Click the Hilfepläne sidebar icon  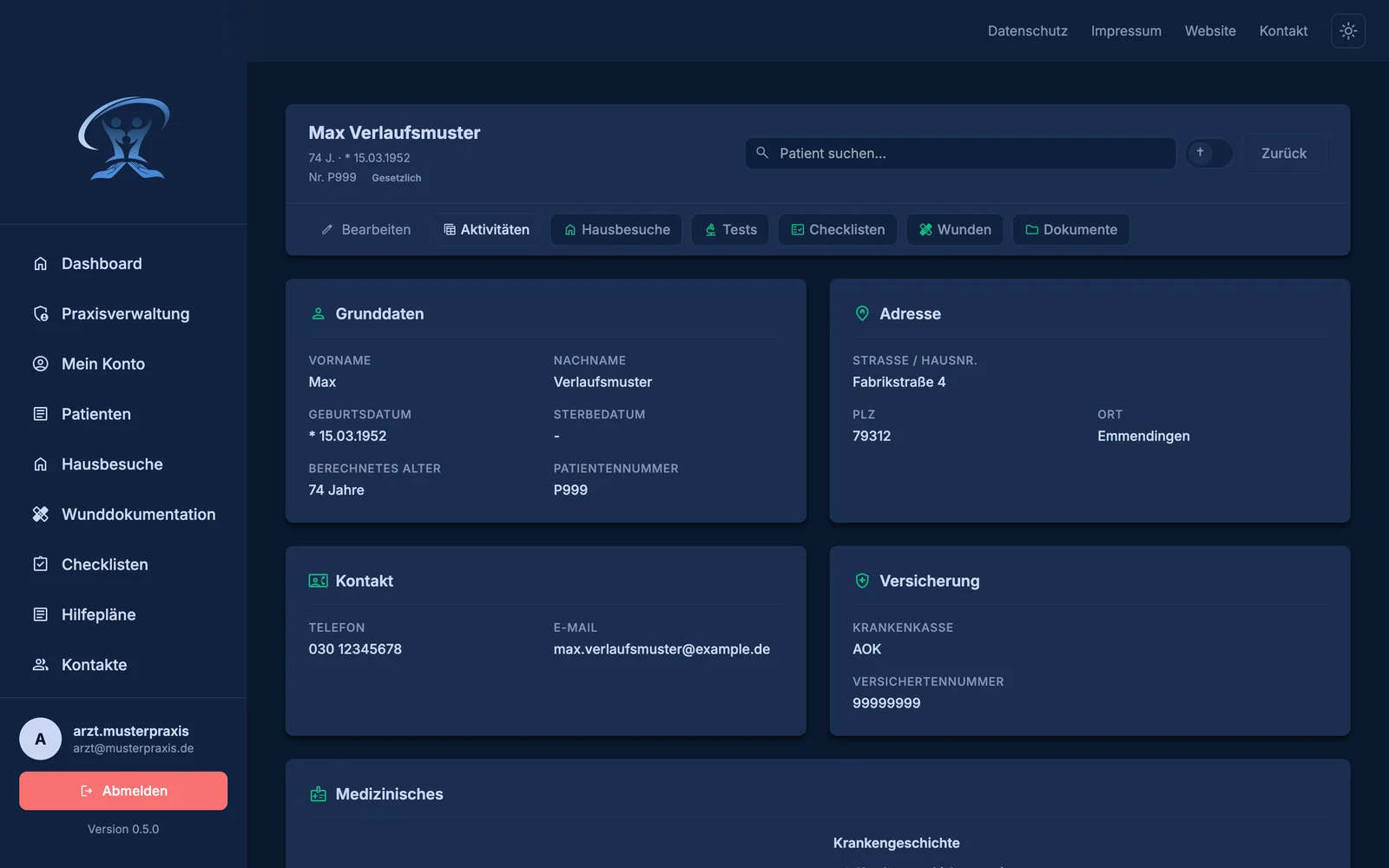(x=40, y=615)
